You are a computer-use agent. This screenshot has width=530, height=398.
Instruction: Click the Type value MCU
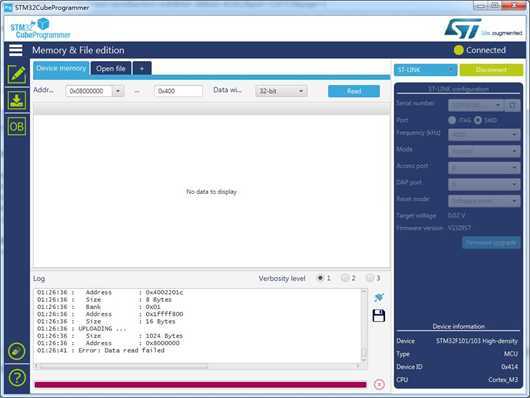pos(511,354)
